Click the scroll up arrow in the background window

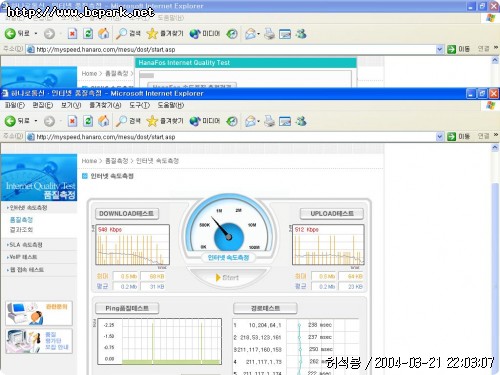click(x=495, y=60)
